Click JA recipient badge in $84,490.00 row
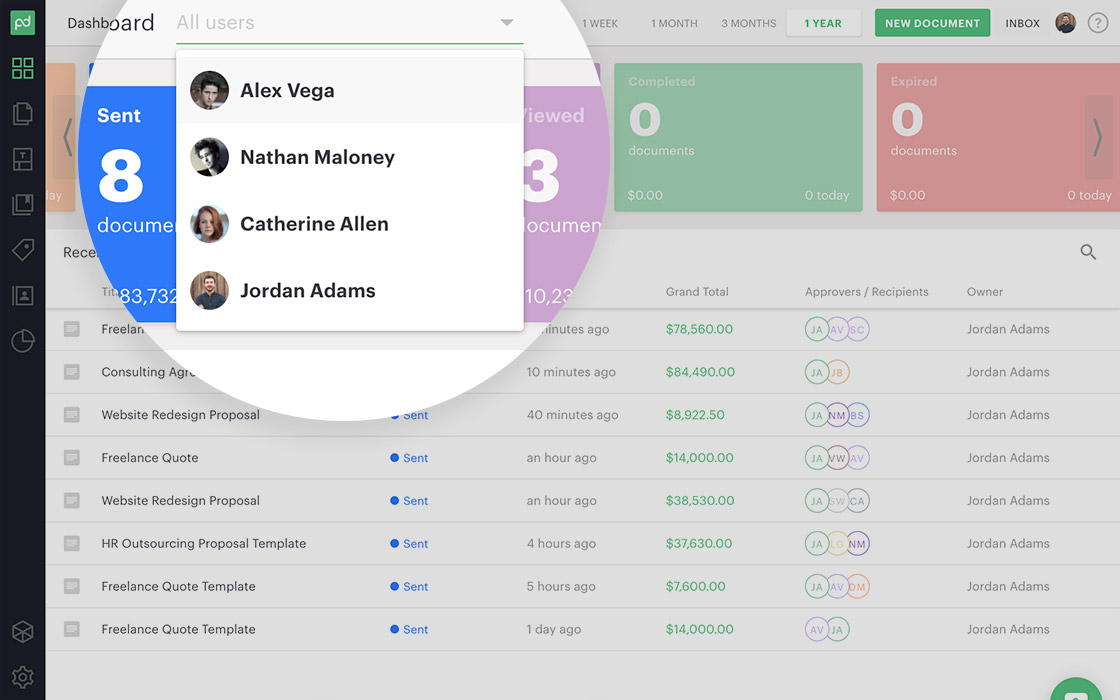Viewport: 1120px width, 700px height. (x=816, y=372)
